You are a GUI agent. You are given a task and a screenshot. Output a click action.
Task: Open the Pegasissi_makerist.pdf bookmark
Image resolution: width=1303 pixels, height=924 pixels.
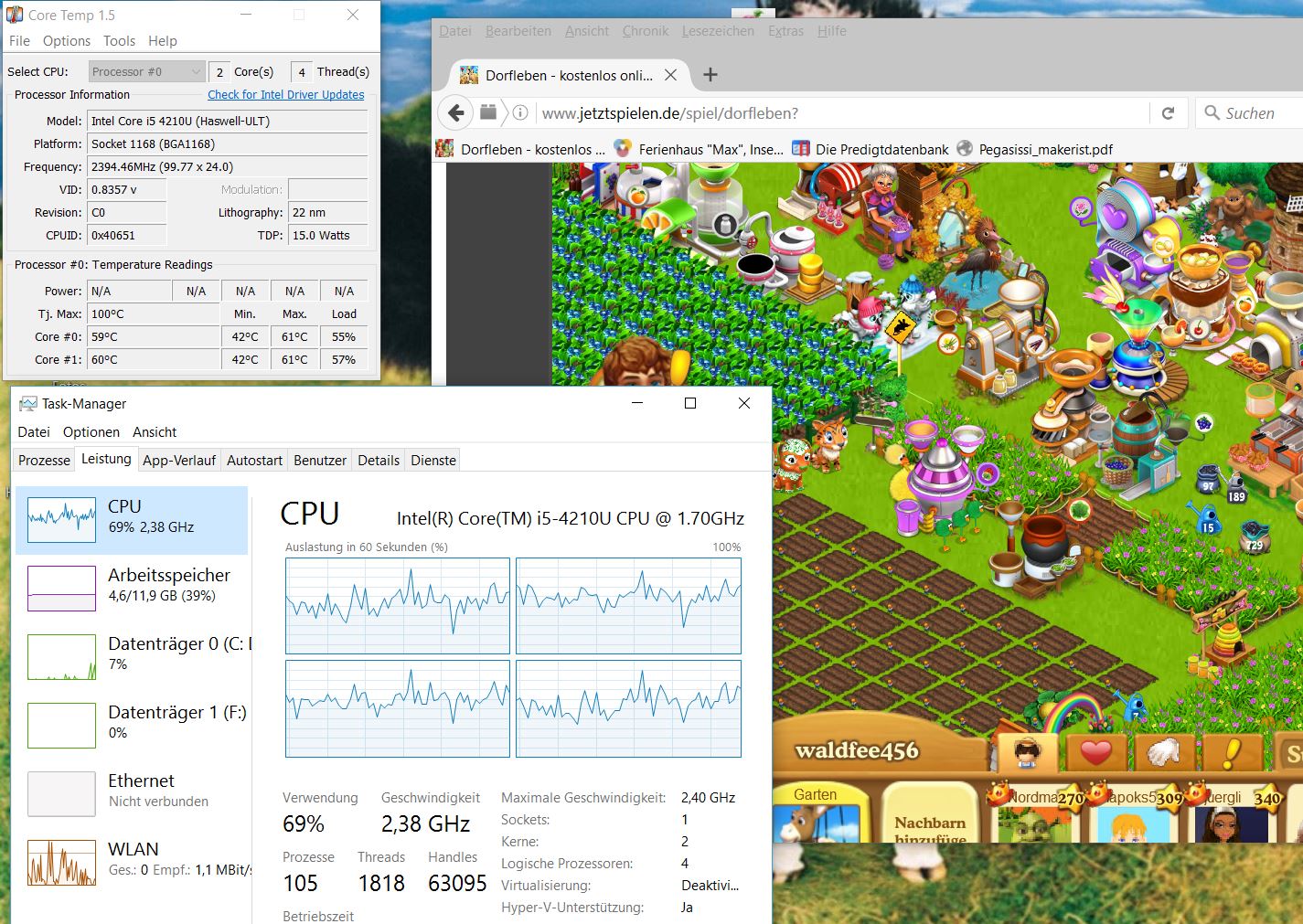coord(1034,149)
